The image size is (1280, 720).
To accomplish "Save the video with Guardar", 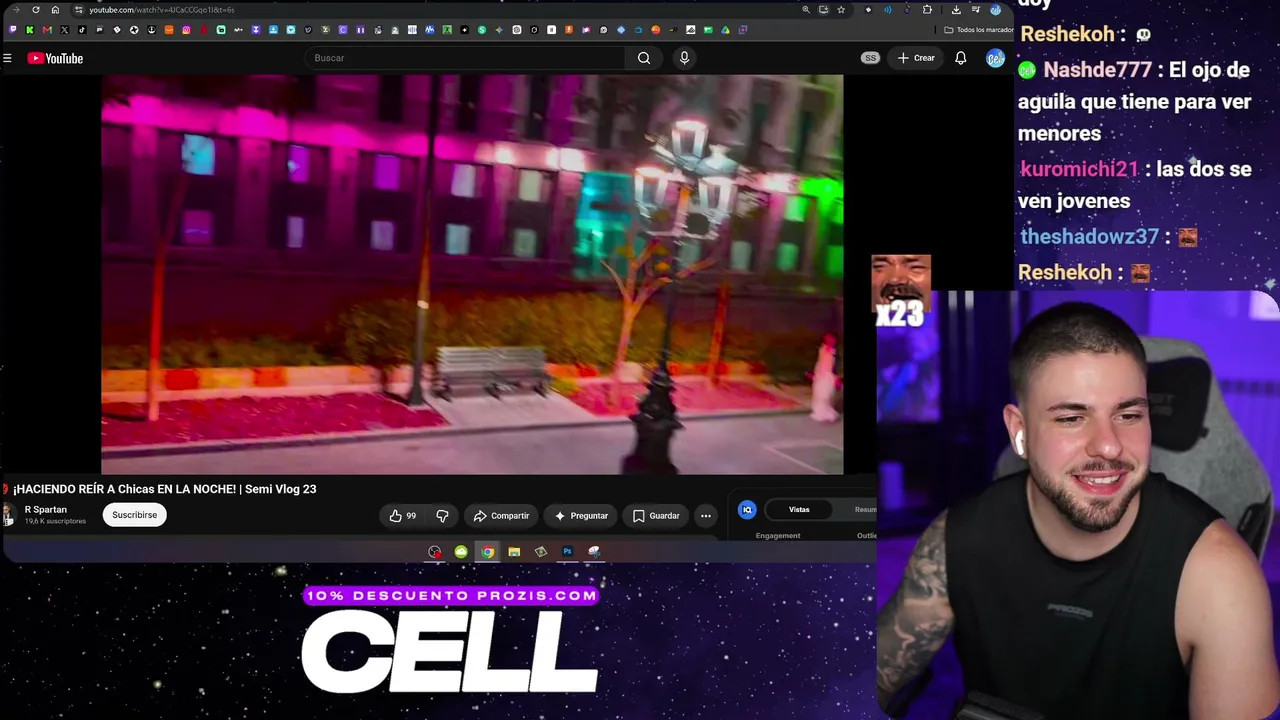I will (x=656, y=516).
